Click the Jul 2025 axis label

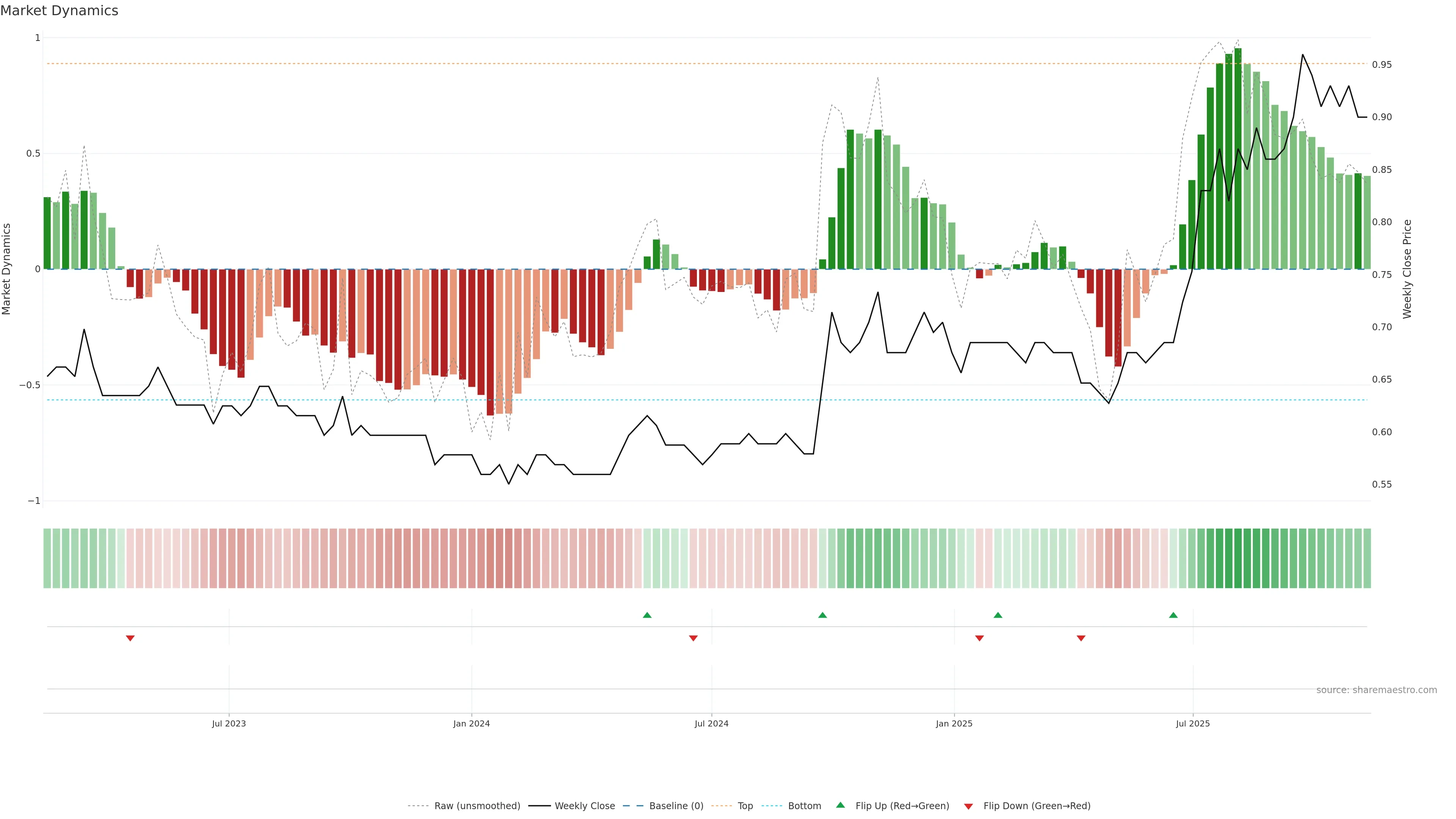[x=1192, y=723]
